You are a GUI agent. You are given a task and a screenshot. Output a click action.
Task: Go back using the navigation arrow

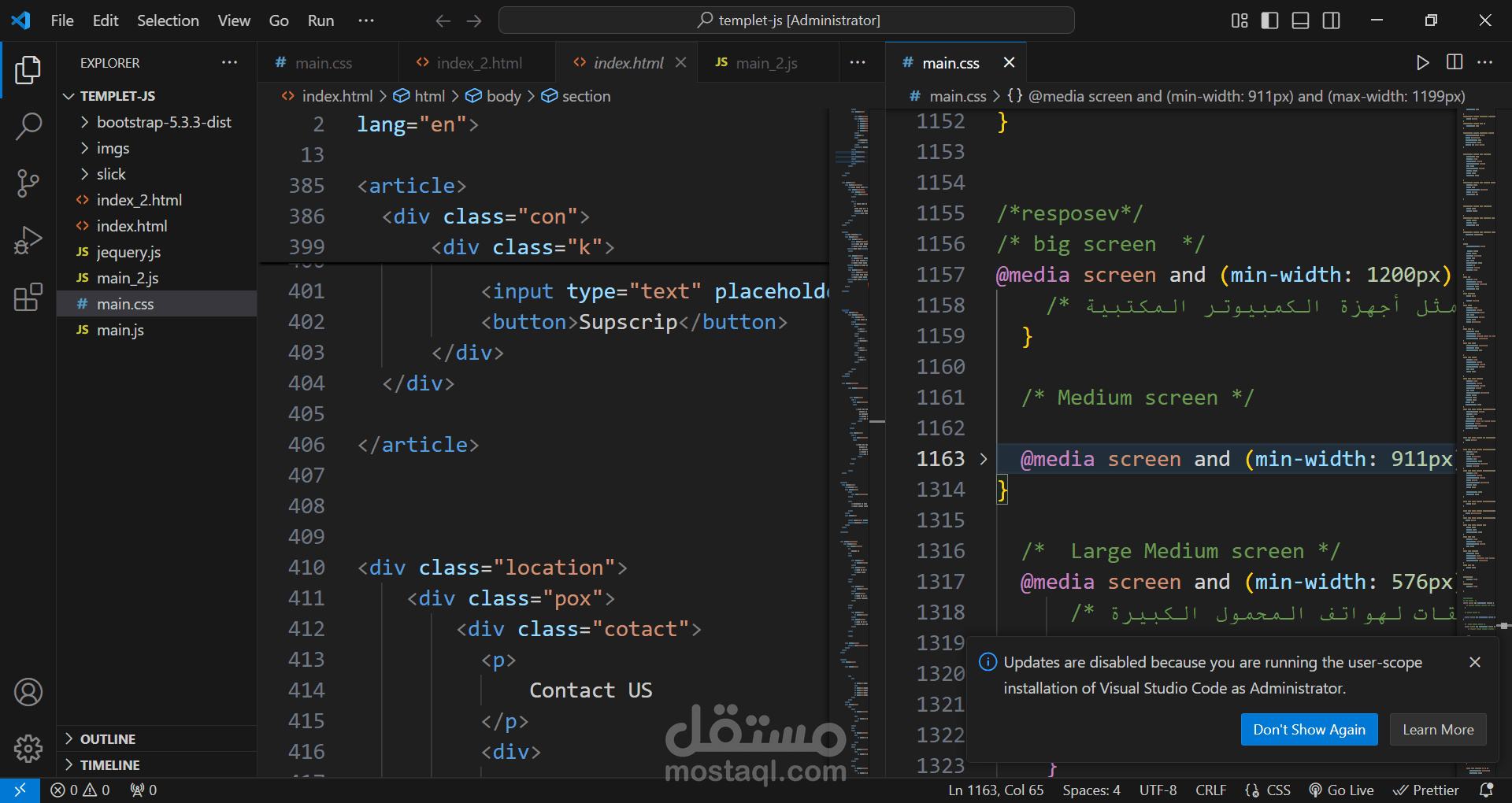443,20
